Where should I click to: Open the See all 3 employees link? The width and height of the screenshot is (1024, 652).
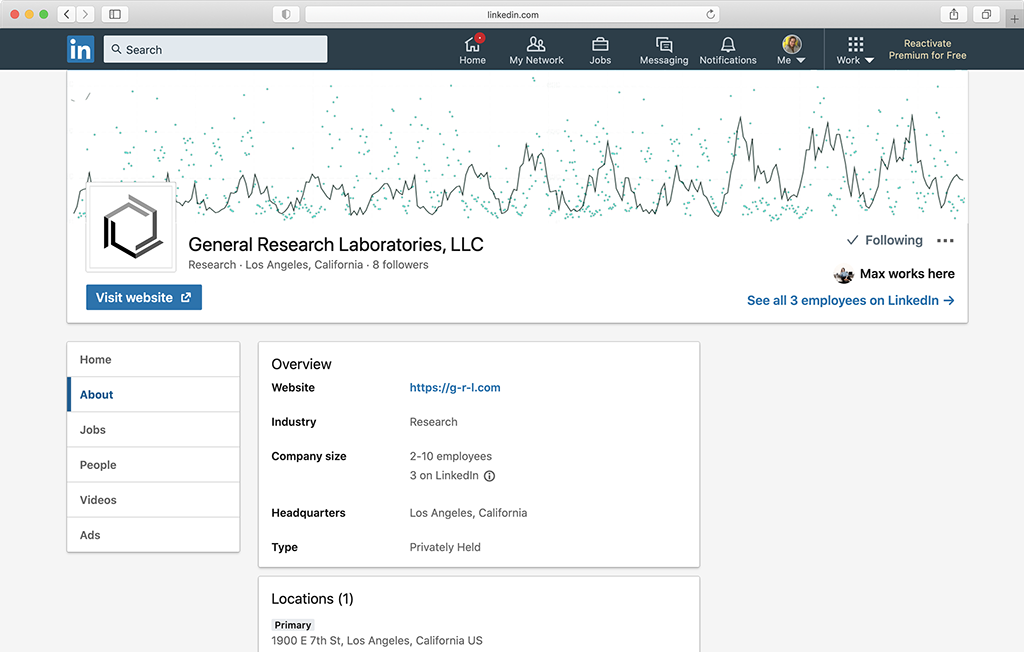coord(850,300)
